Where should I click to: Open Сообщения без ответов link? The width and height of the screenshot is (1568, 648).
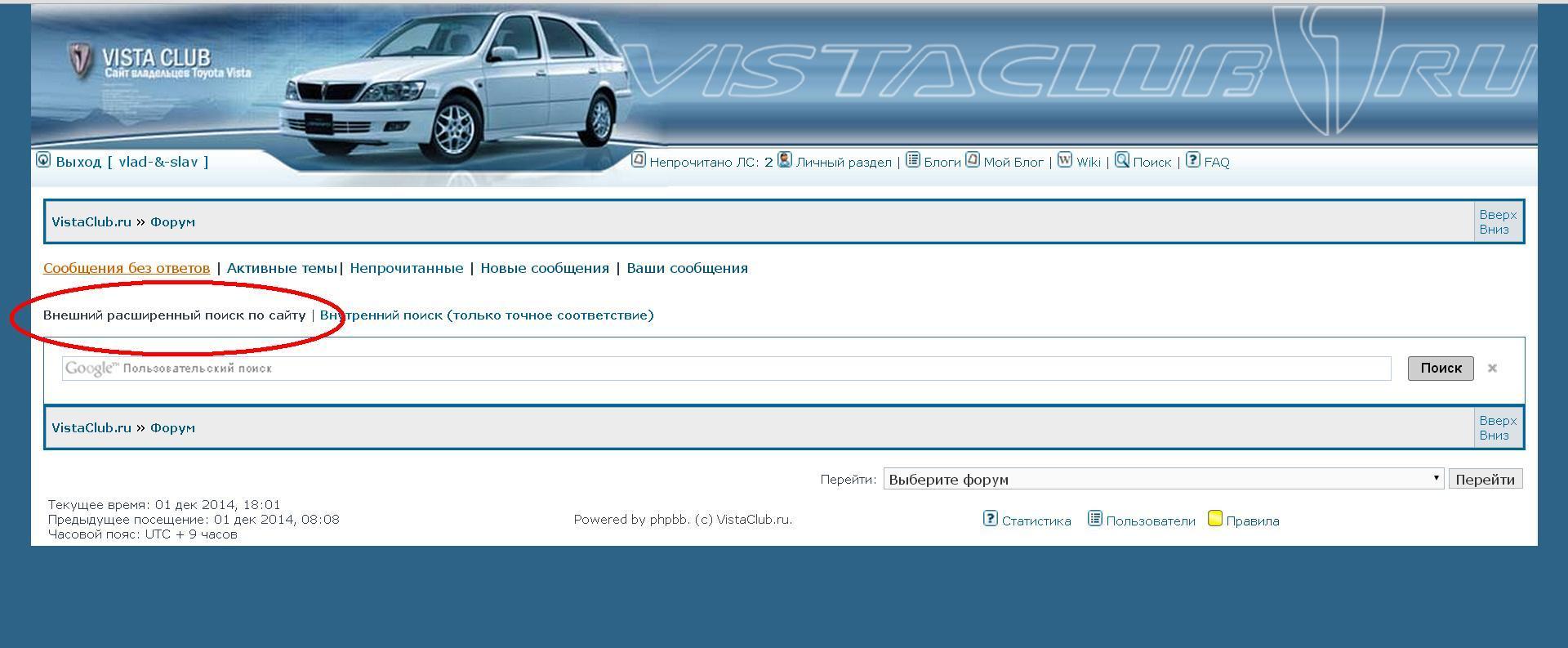coord(127,268)
